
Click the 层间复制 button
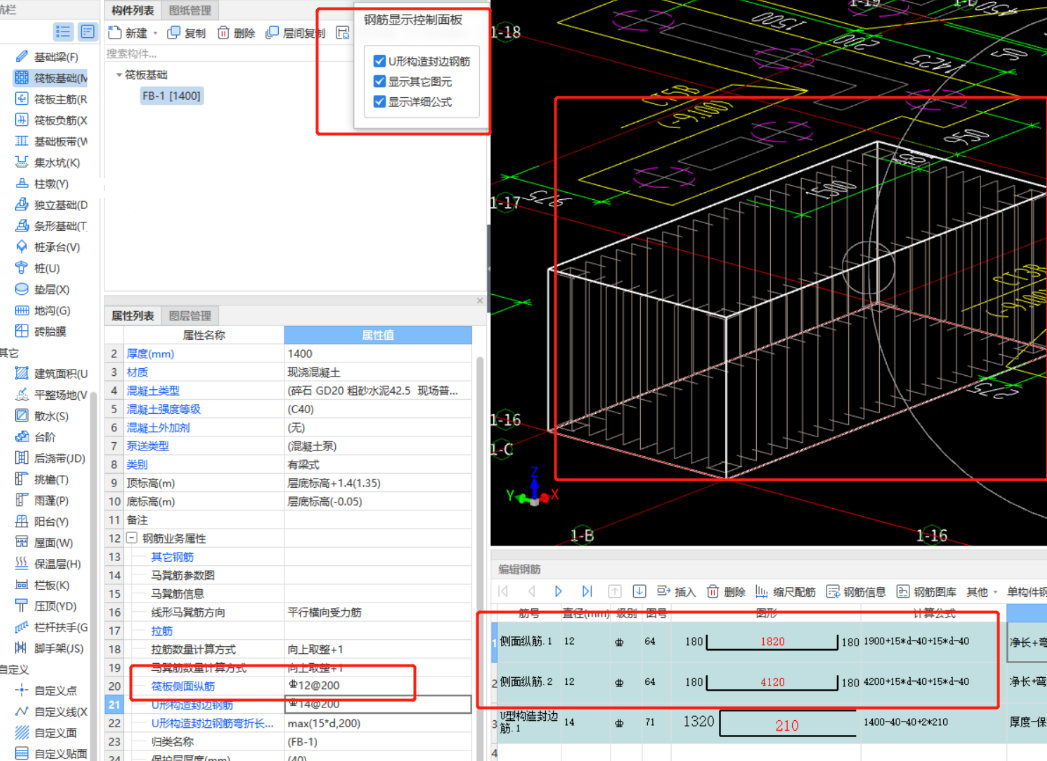click(x=296, y=33)
